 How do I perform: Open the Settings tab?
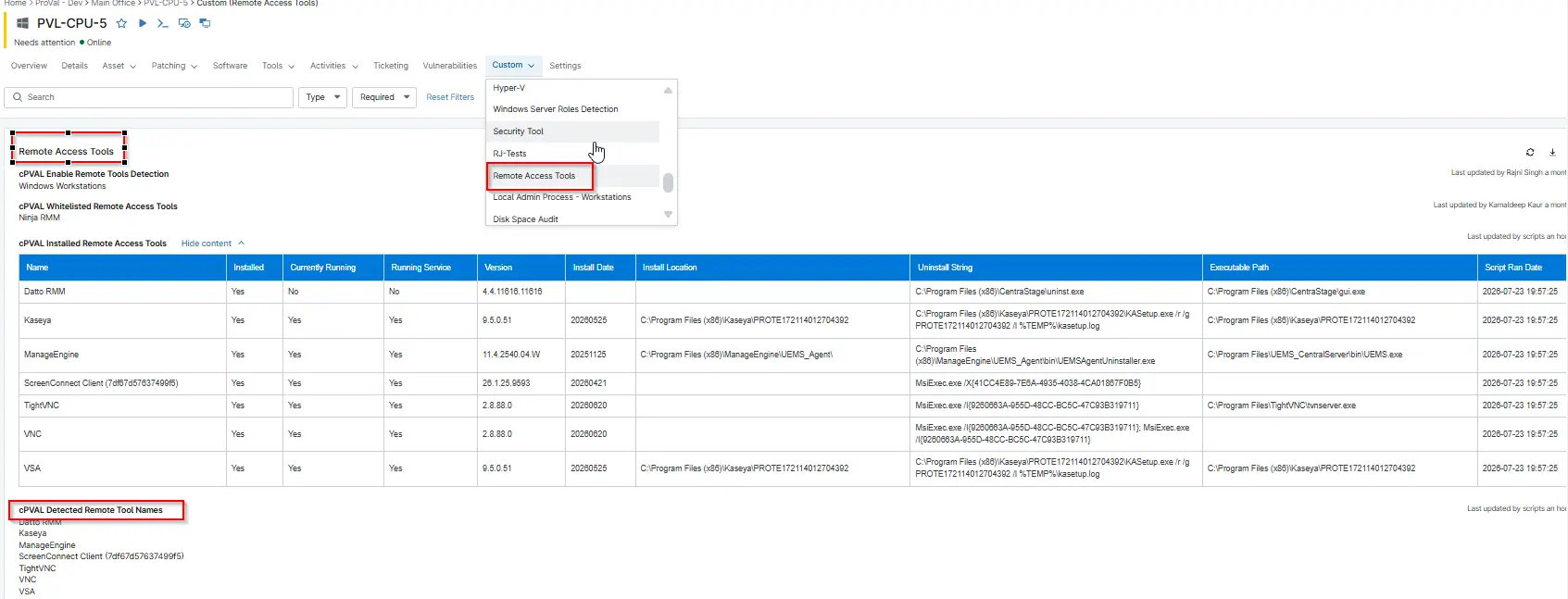pos(565,66)
